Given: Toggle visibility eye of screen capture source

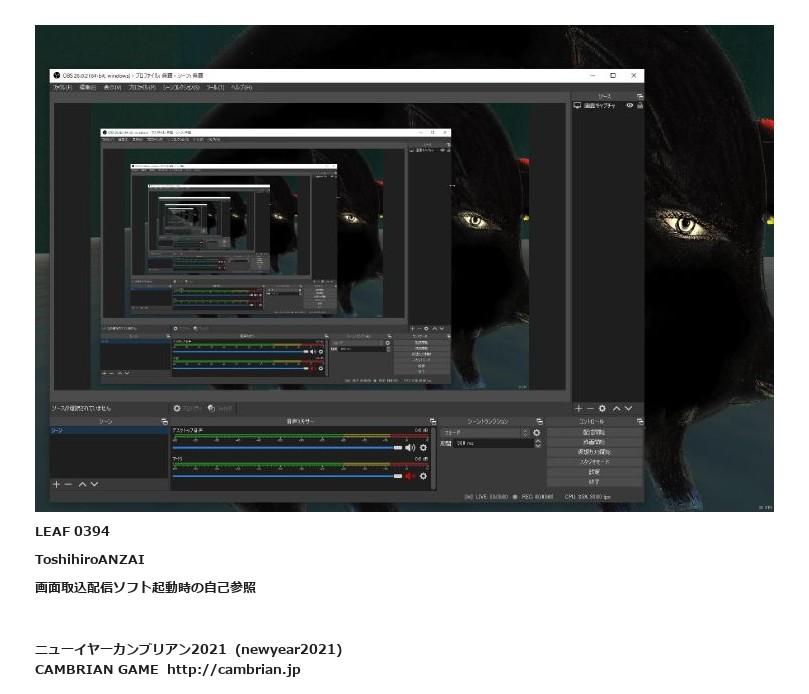Looking at the screenshot, I should 629,105.
